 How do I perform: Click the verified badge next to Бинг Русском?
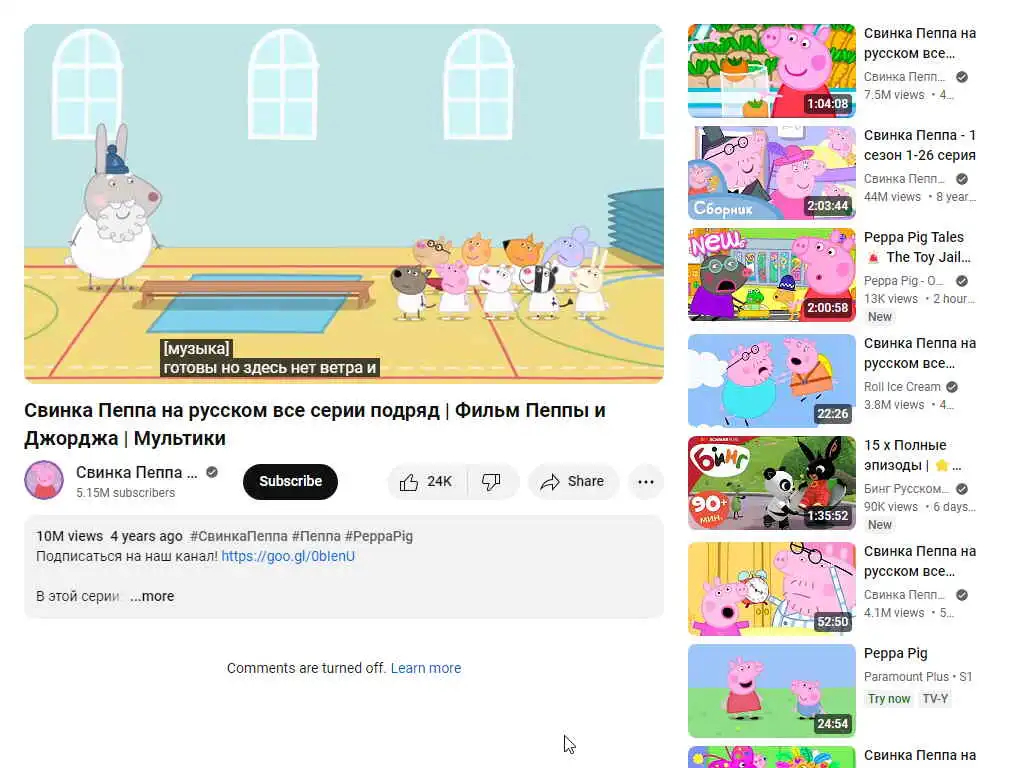click(961, 488)
